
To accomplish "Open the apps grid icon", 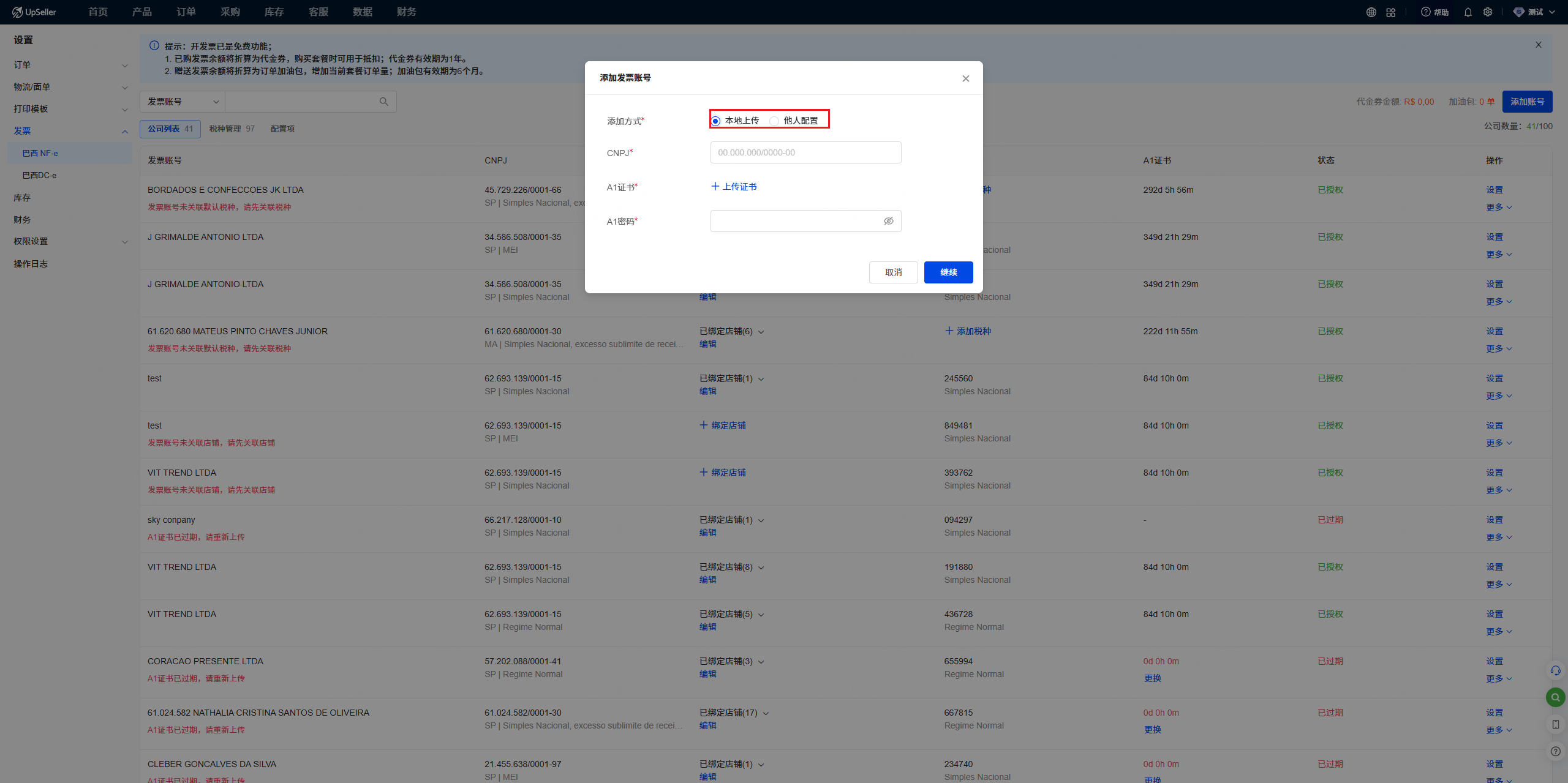I will pyautogui.click(x=1390, y=12).
